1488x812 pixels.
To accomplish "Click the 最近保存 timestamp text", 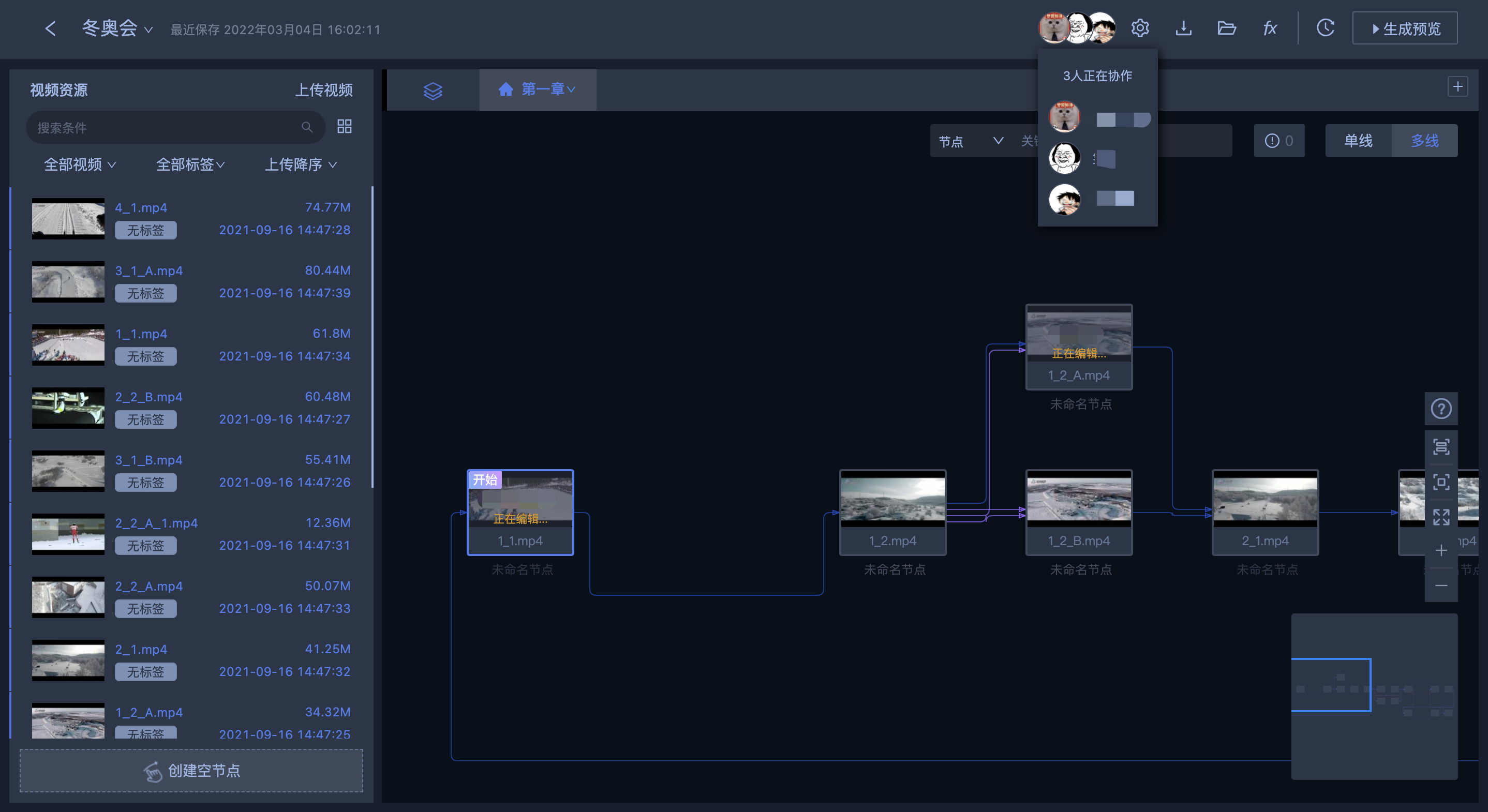I will point(276,29).
